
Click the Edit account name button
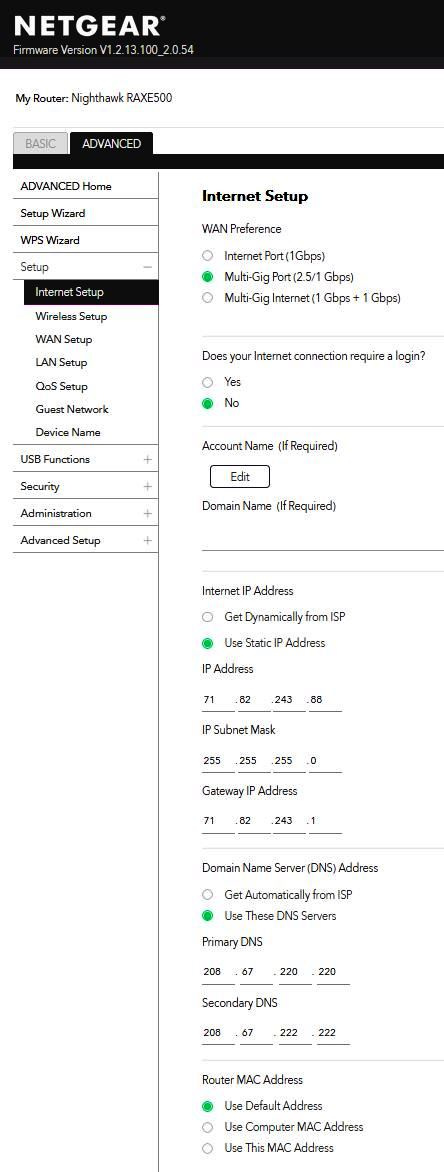pos(240,477)
